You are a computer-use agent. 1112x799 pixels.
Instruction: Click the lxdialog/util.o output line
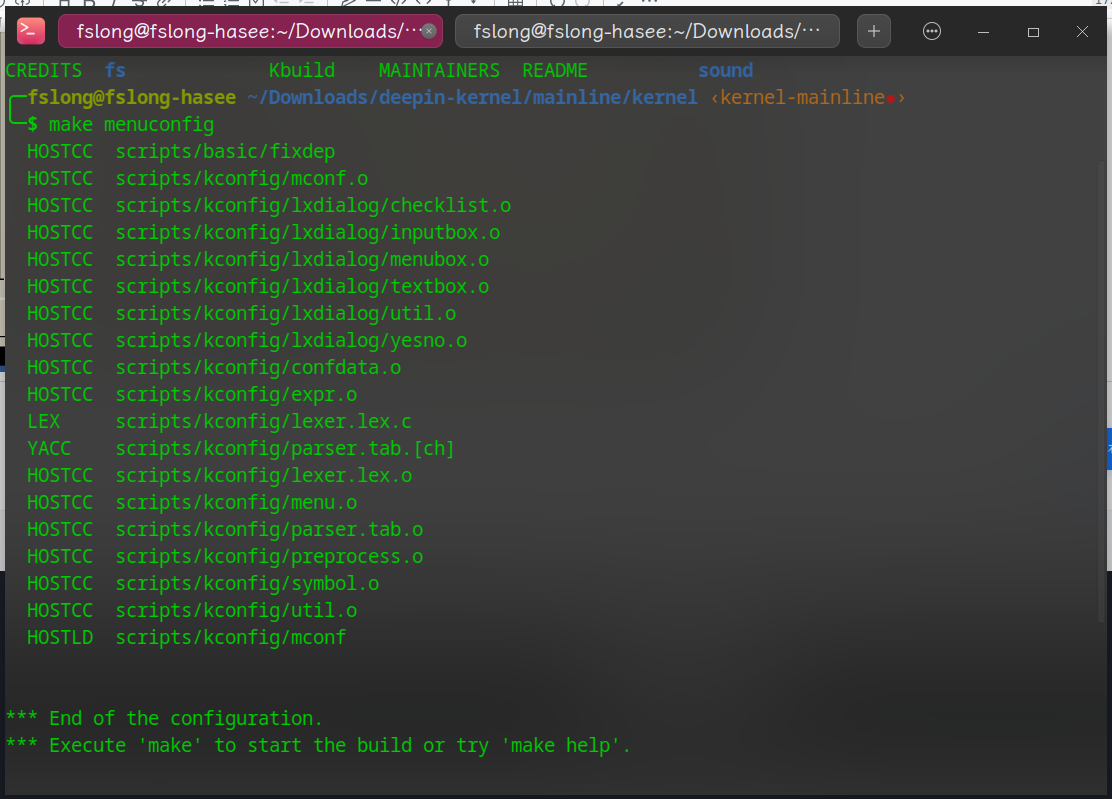[242, 313]
